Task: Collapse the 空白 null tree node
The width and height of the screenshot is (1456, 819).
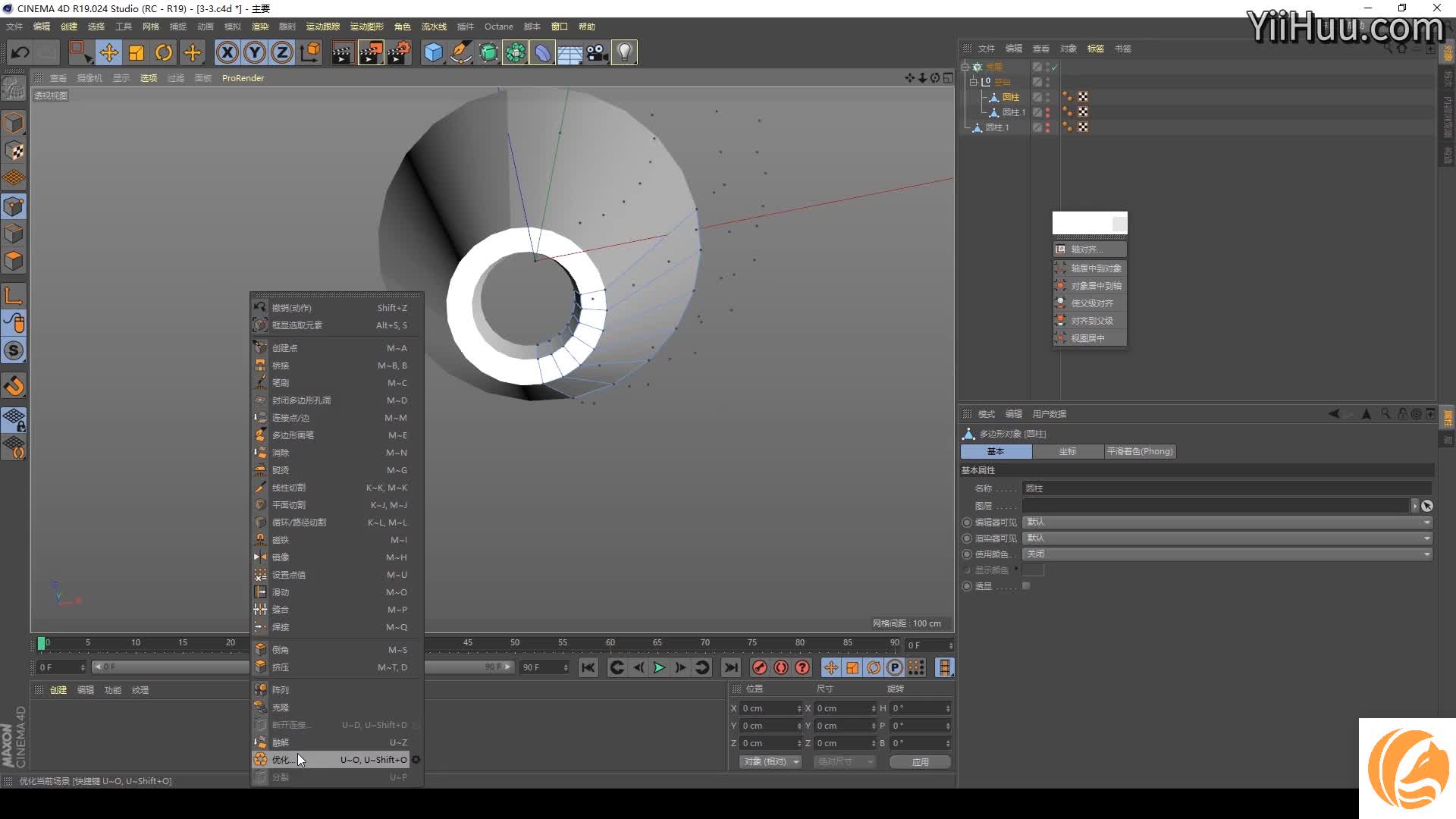Action: click(974, 82)
